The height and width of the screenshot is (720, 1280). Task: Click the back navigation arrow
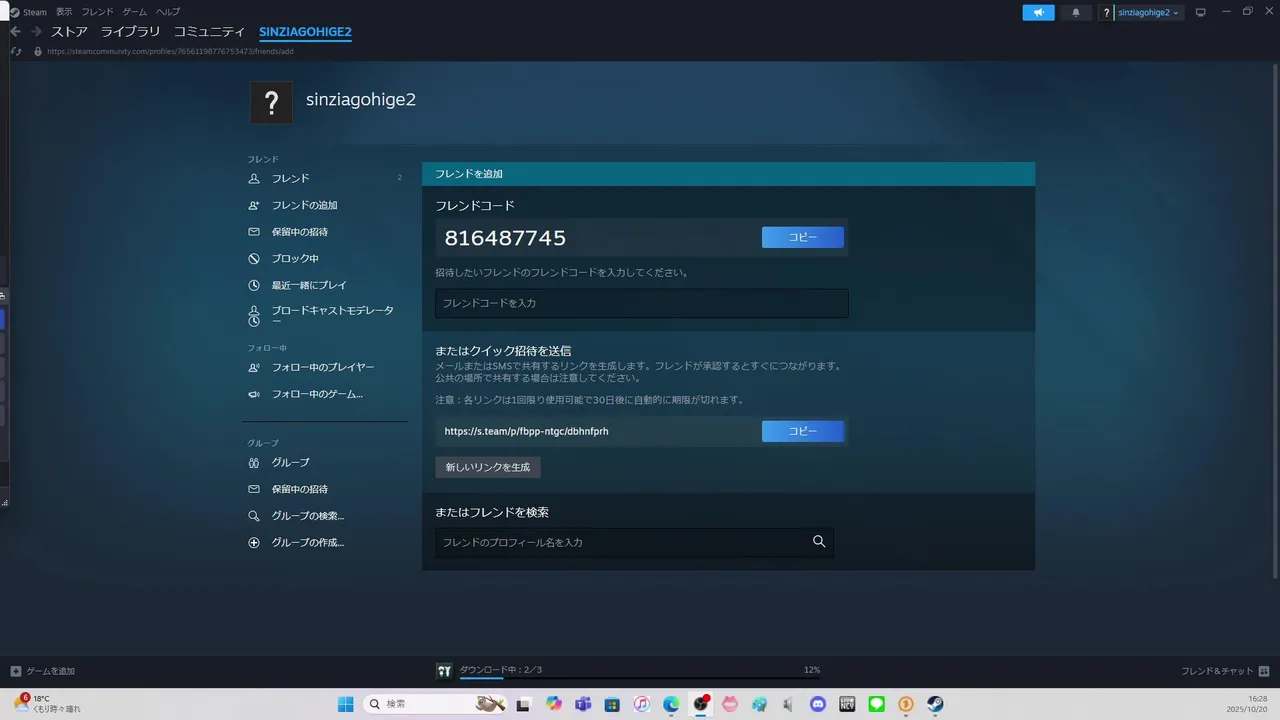(x=15, y=32)
